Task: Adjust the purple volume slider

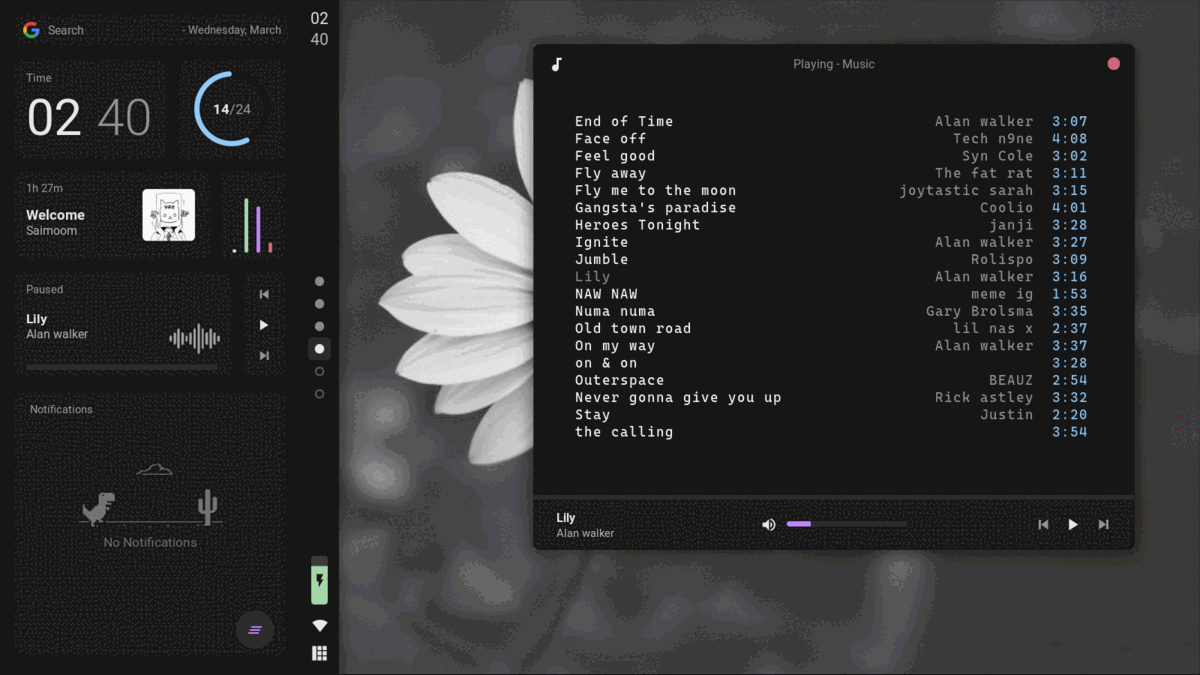Action: [x=846, y=524]
